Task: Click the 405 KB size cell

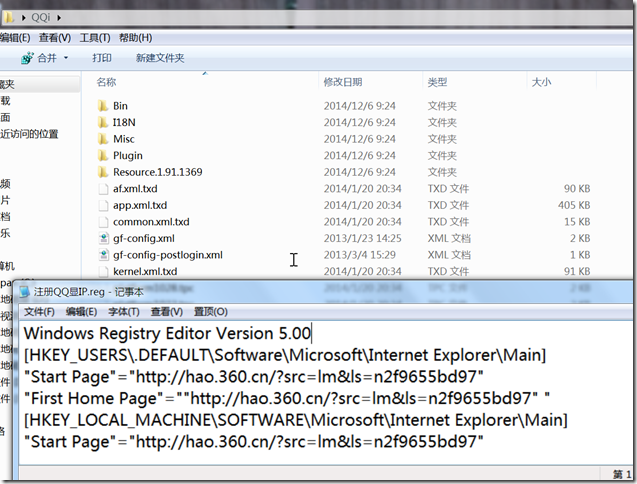Action: (574, 205)
